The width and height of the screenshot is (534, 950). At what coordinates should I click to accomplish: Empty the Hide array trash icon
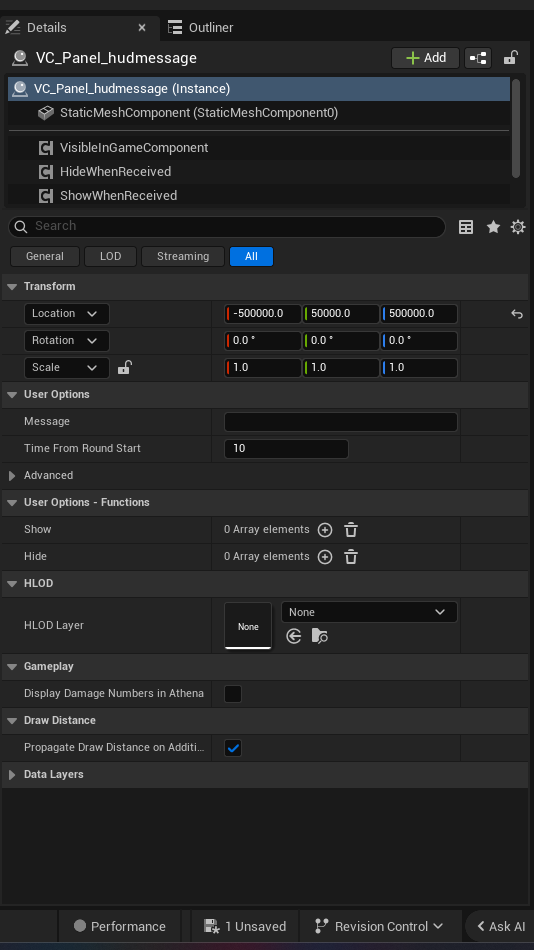[351, 557]
